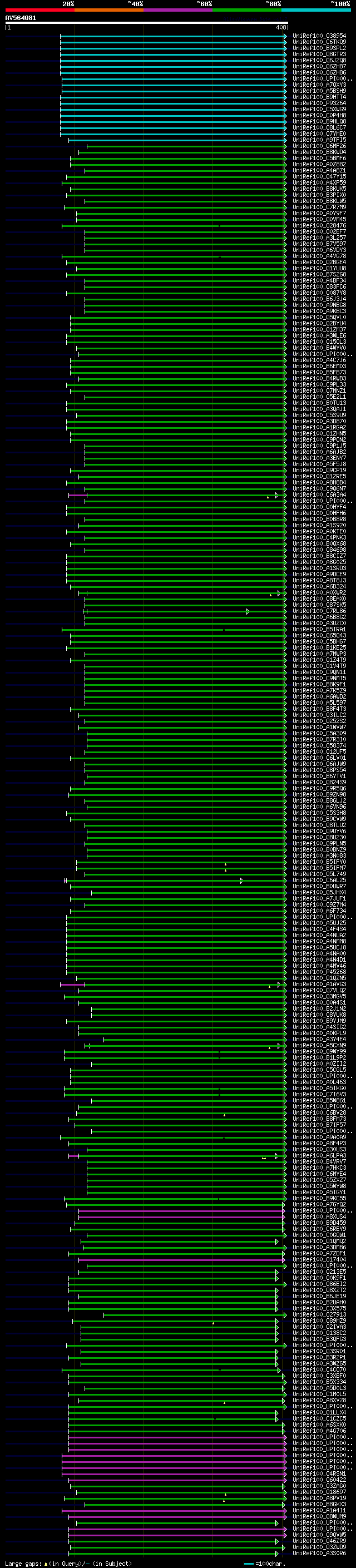Select hit label UniRef100_B3QF63
356x1568 pixels.
(x=319, y=1339)
